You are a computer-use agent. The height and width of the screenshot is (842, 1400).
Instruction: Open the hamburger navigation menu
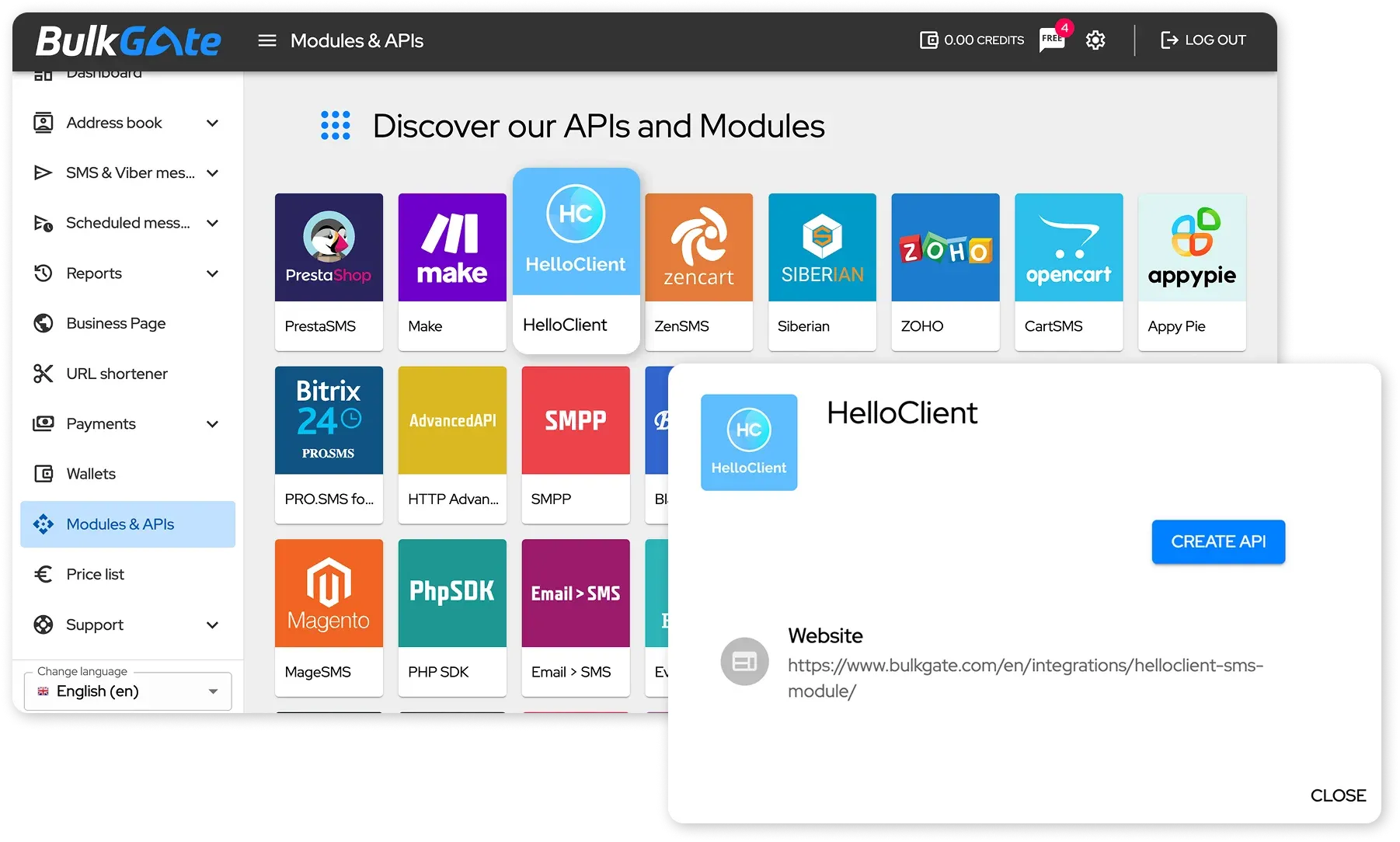(266, 40)
